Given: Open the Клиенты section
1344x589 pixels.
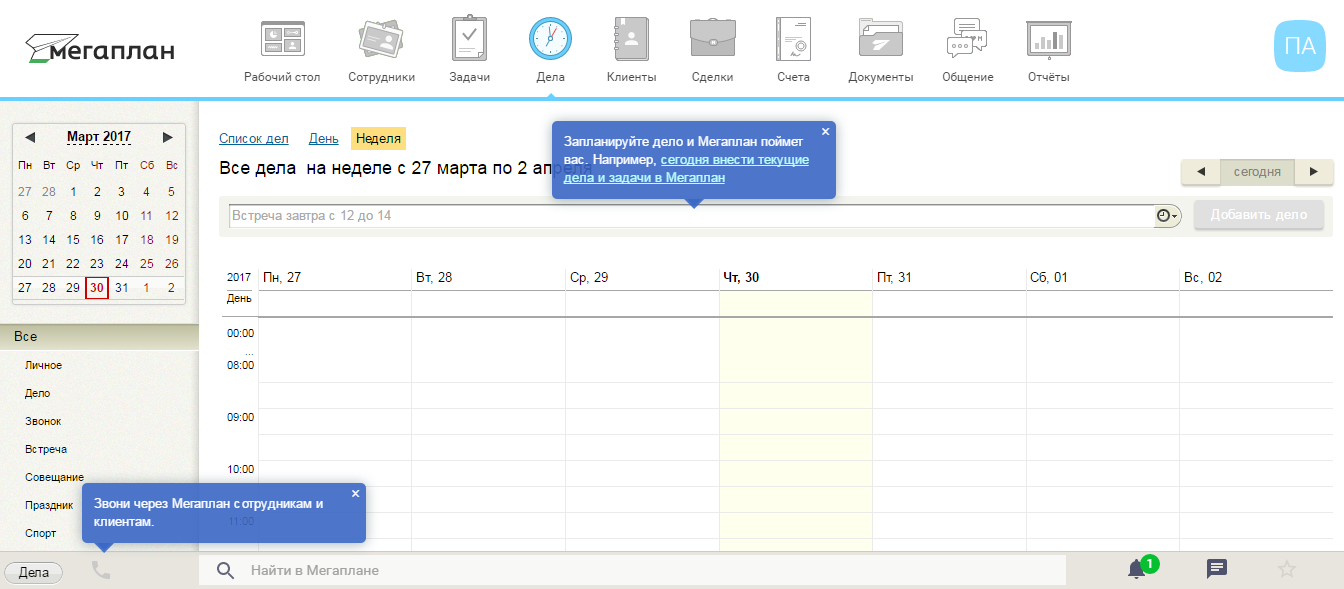Looking at the screenshot, I should (x=632, y=51).
